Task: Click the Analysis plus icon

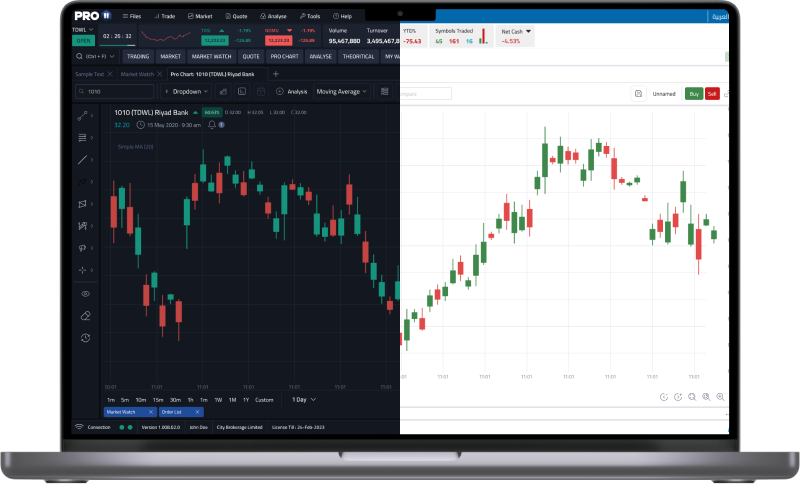Action: click(x=280, y=91)
